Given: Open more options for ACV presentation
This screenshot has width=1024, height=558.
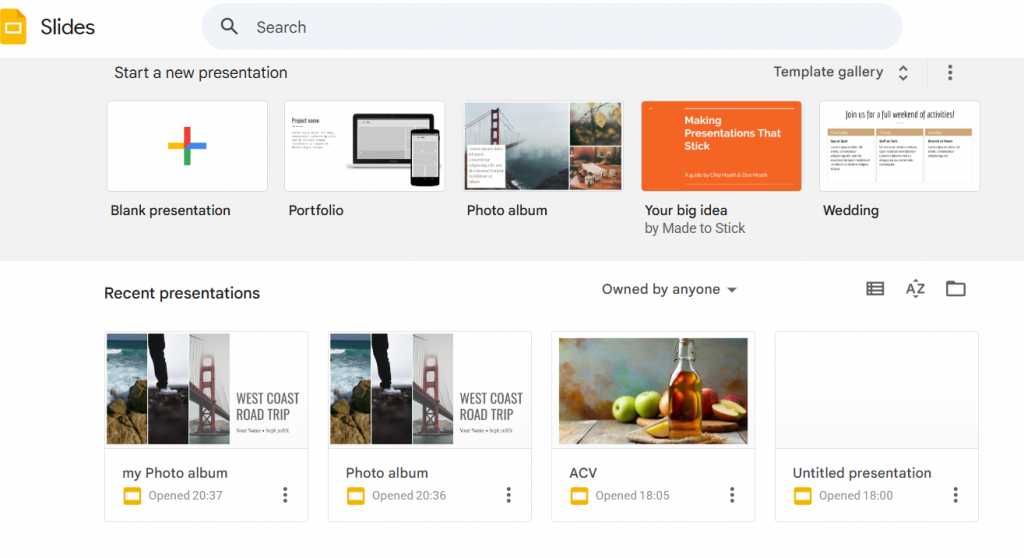Looking at the screenshot, I should 732,495.
